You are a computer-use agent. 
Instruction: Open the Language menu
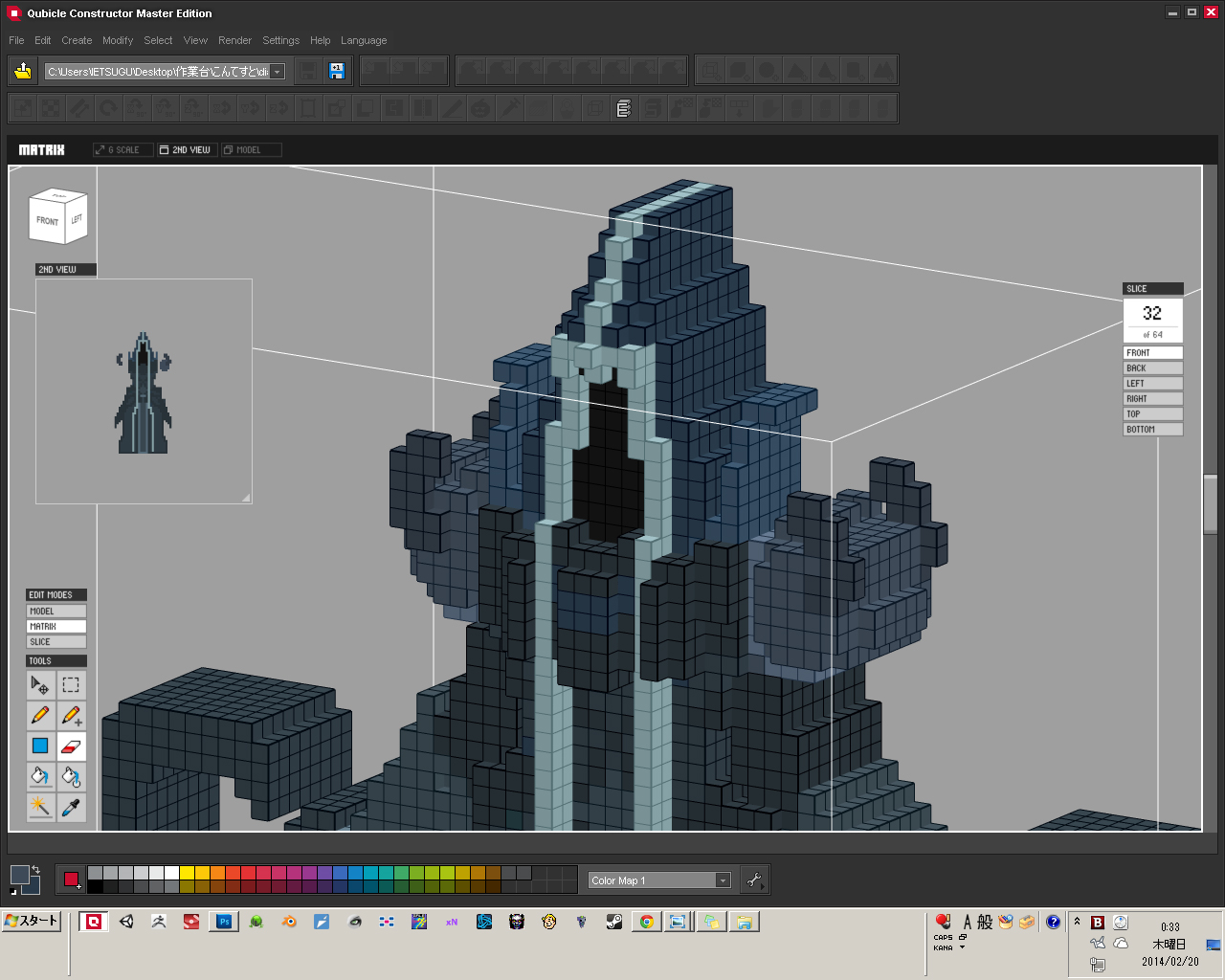[364, 40]
